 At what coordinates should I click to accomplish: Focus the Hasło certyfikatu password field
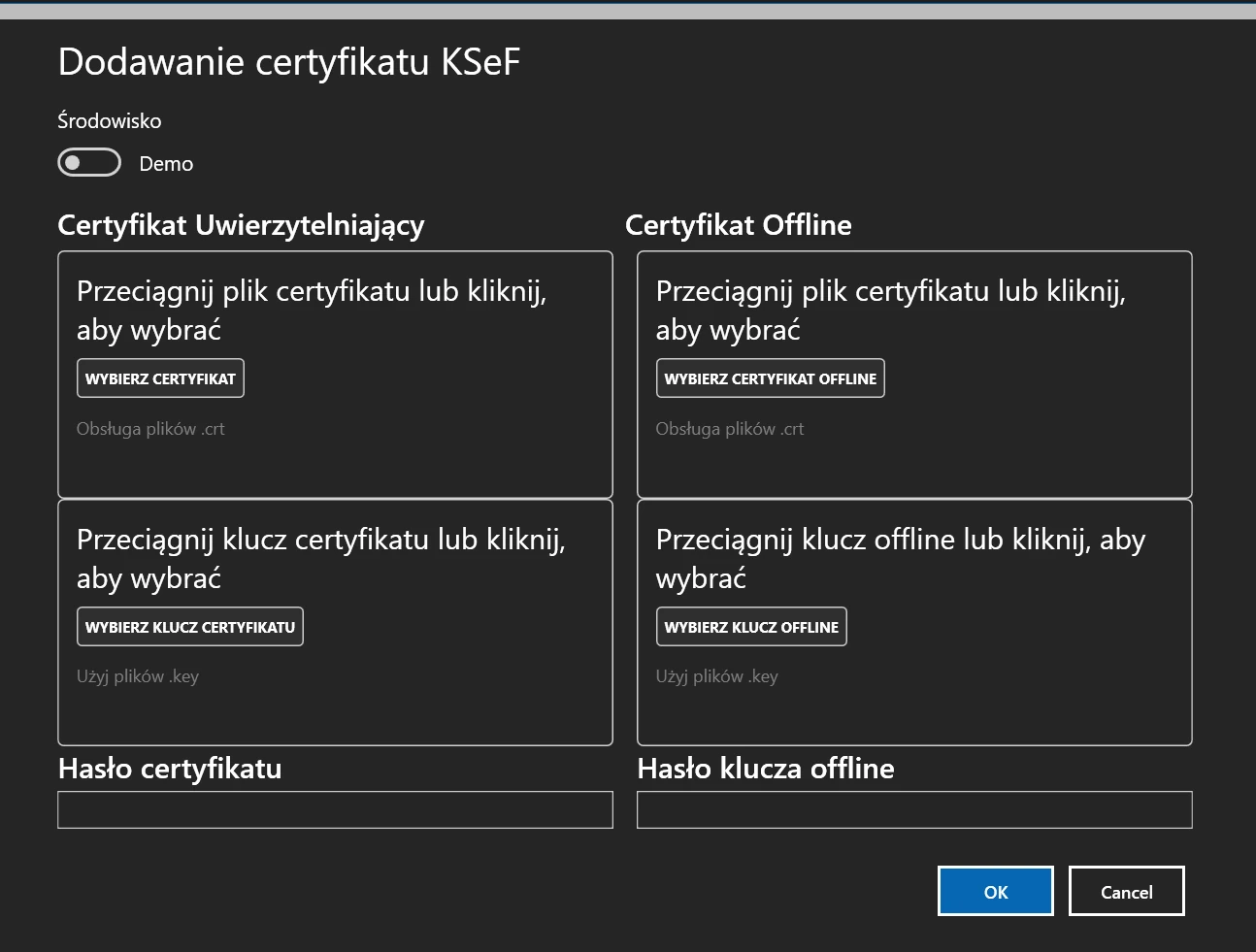pyautogui.click(x=335, y=810)
